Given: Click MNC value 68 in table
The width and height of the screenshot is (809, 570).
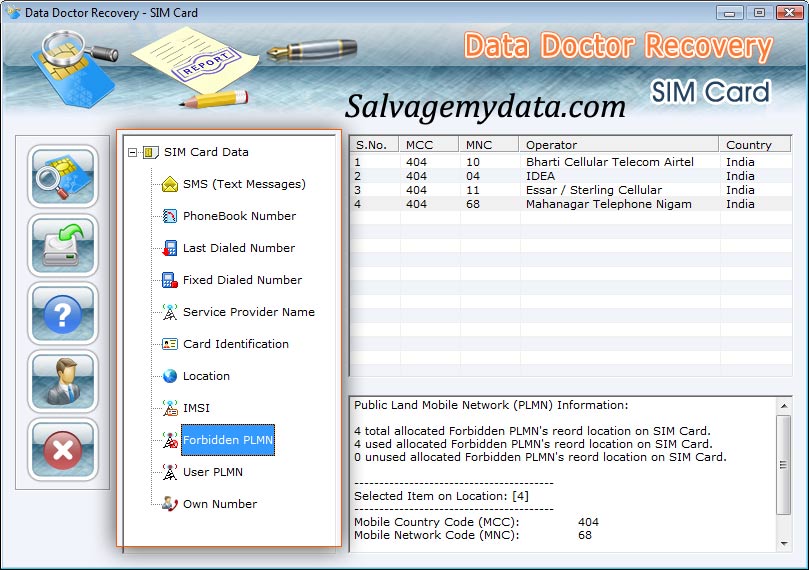Looking at the screenshot, I should 473,204.
